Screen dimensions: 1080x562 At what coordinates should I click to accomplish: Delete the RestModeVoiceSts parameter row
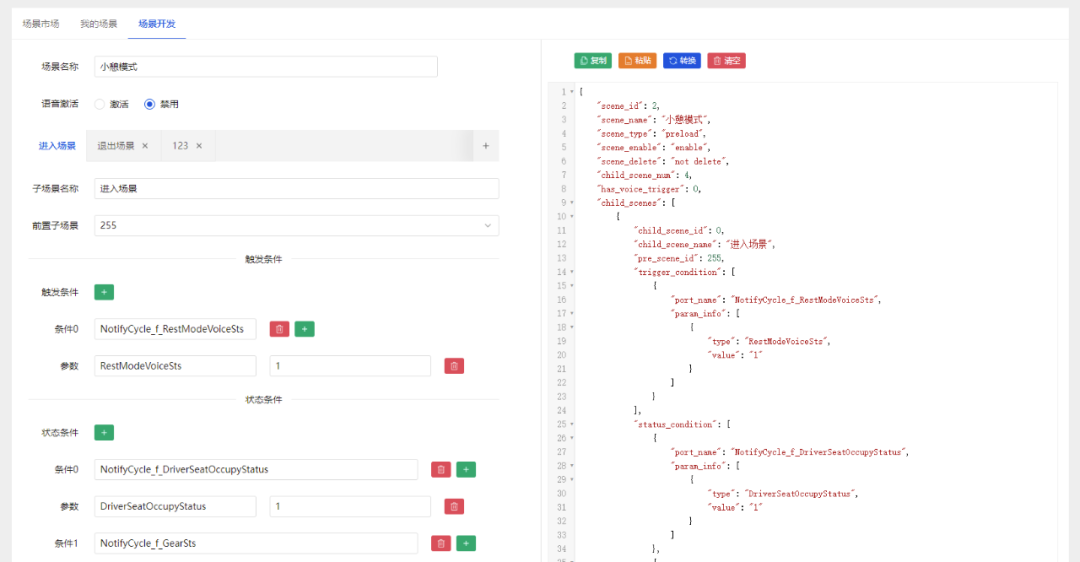tap(454, 366)
